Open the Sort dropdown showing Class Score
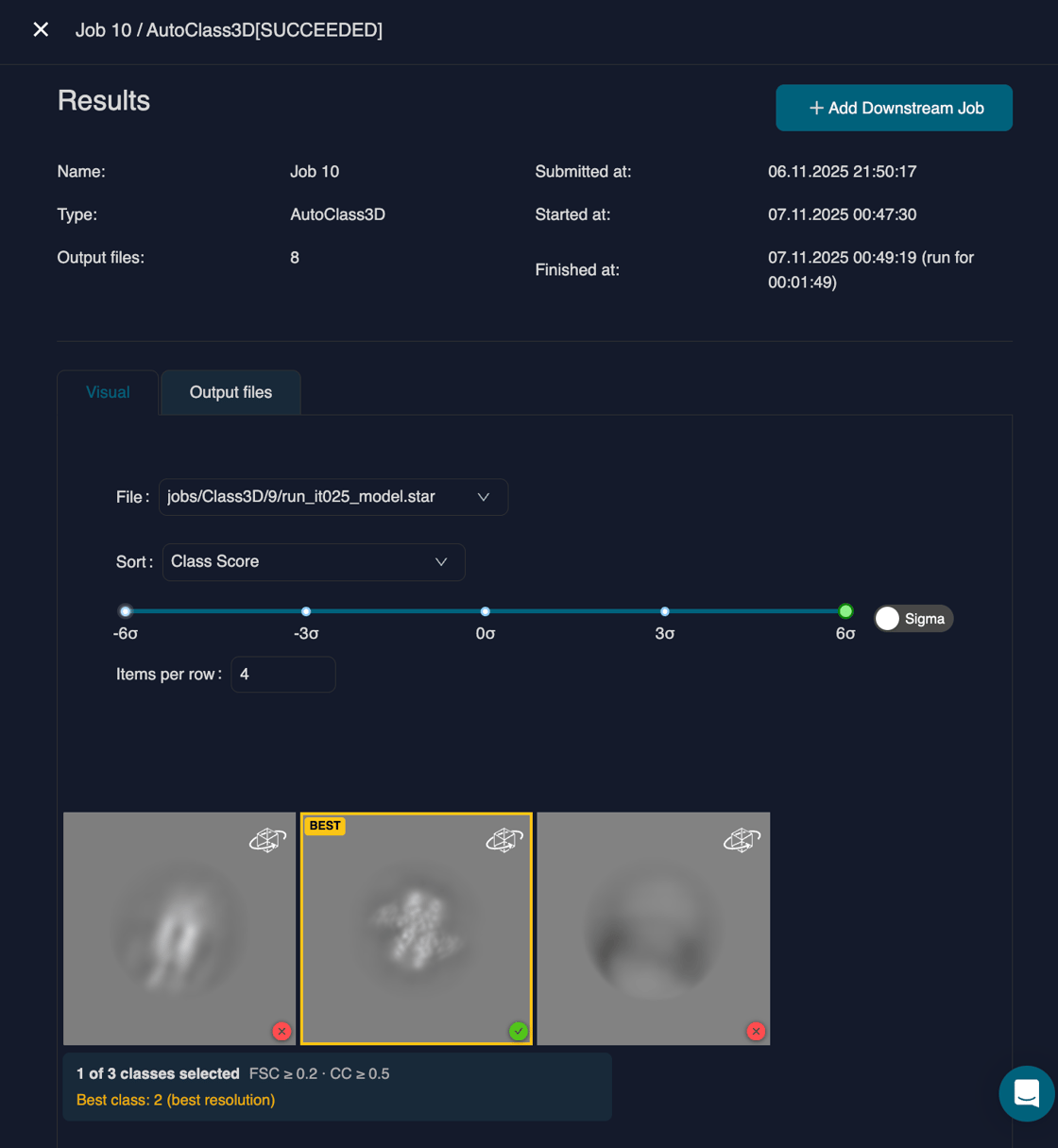Viewport: 1058px width, 1148px height. 314,561
